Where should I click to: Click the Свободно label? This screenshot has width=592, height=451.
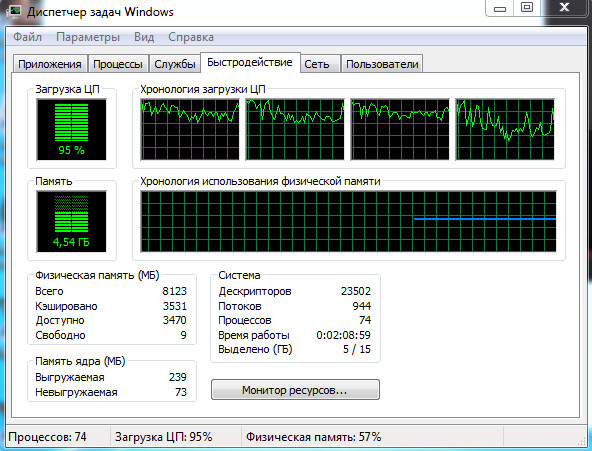point(60,335)
